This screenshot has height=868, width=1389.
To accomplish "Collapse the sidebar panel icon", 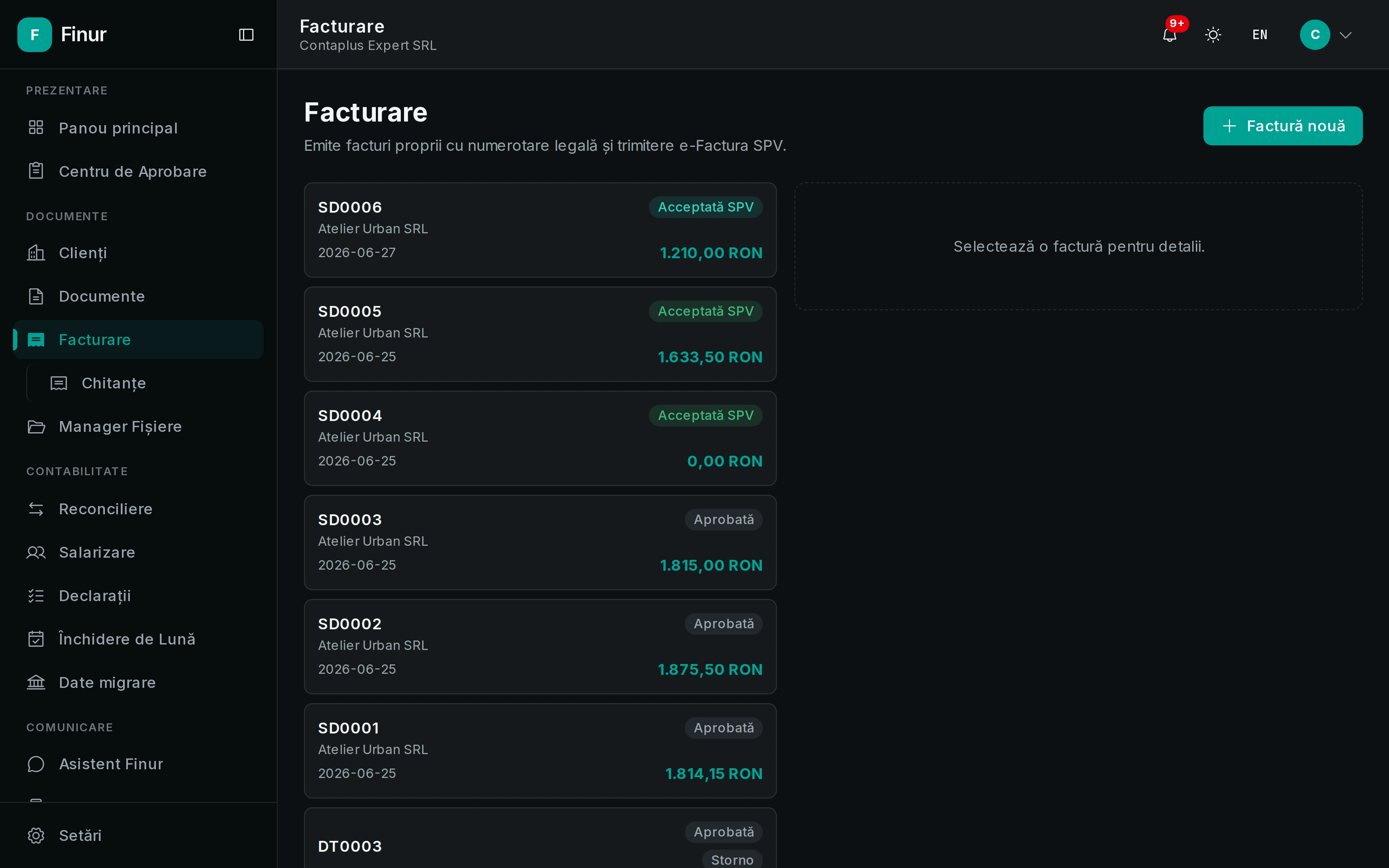I will (246, 35).
